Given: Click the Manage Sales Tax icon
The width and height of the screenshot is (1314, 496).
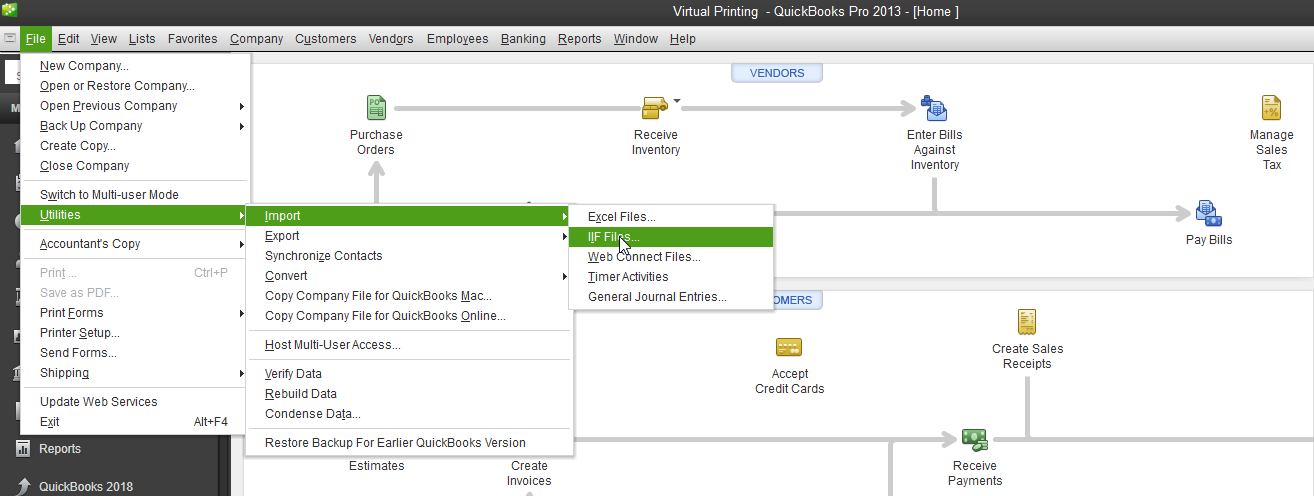Looking at the screenshot, I should pyautogui.click(x=1271, y=107).
